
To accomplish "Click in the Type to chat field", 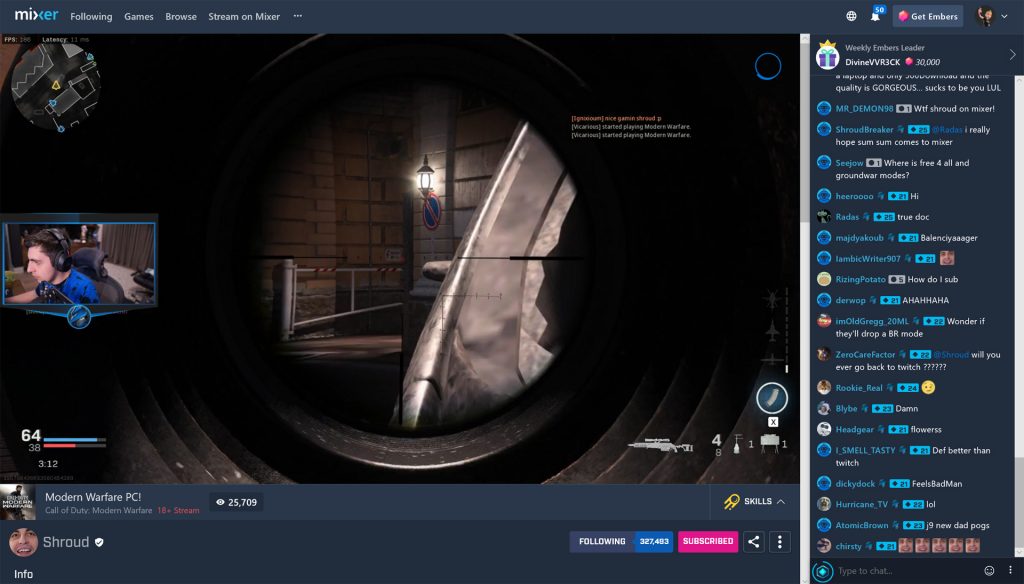I will [908, 571].
